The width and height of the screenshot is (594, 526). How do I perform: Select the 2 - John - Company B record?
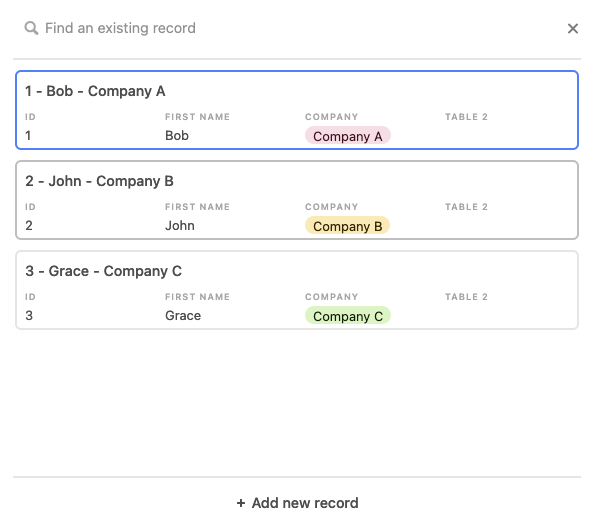point(297,200)
